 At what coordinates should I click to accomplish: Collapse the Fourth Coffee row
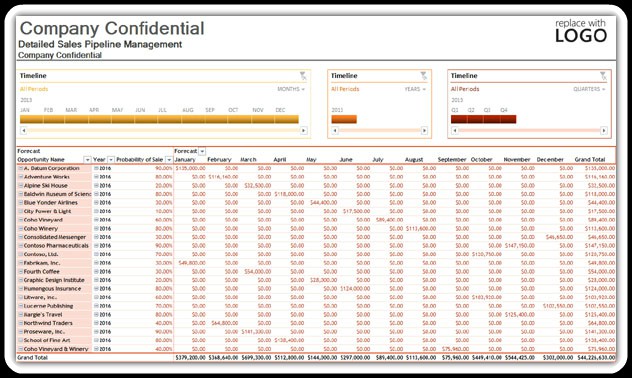[21, 271]
